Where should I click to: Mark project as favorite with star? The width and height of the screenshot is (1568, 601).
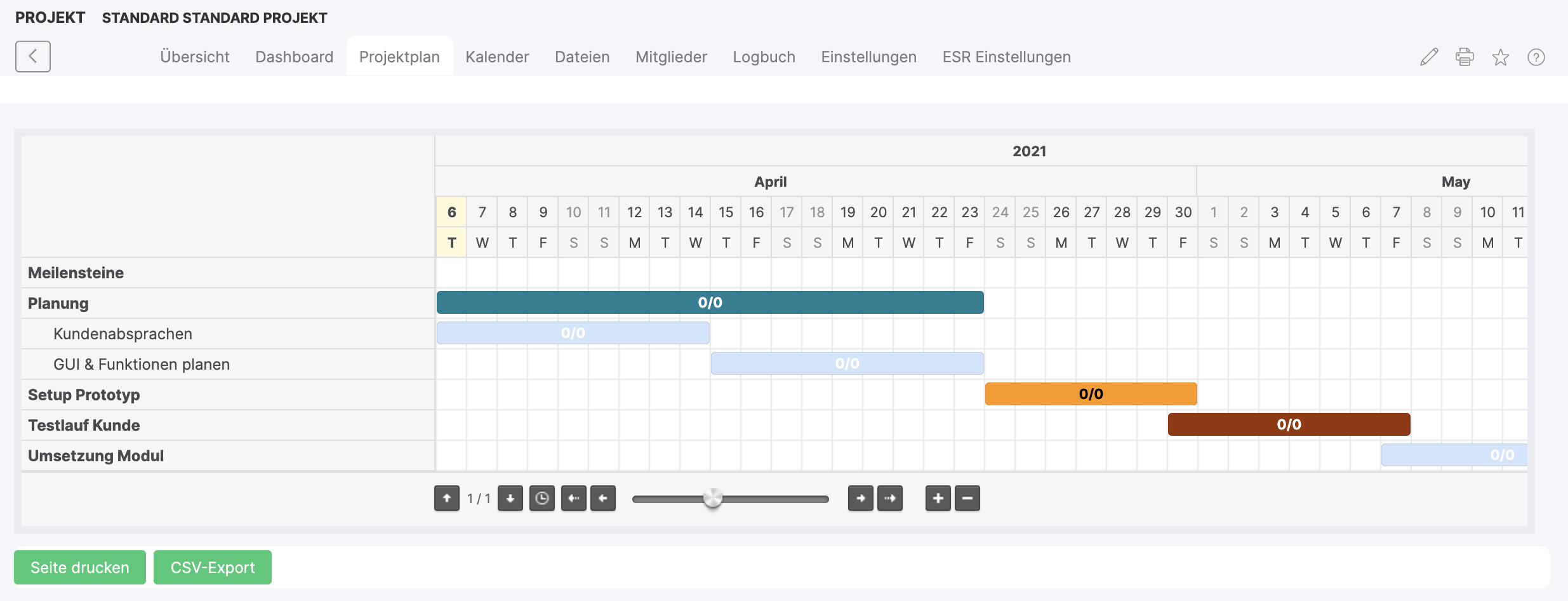click(1501, 57)
